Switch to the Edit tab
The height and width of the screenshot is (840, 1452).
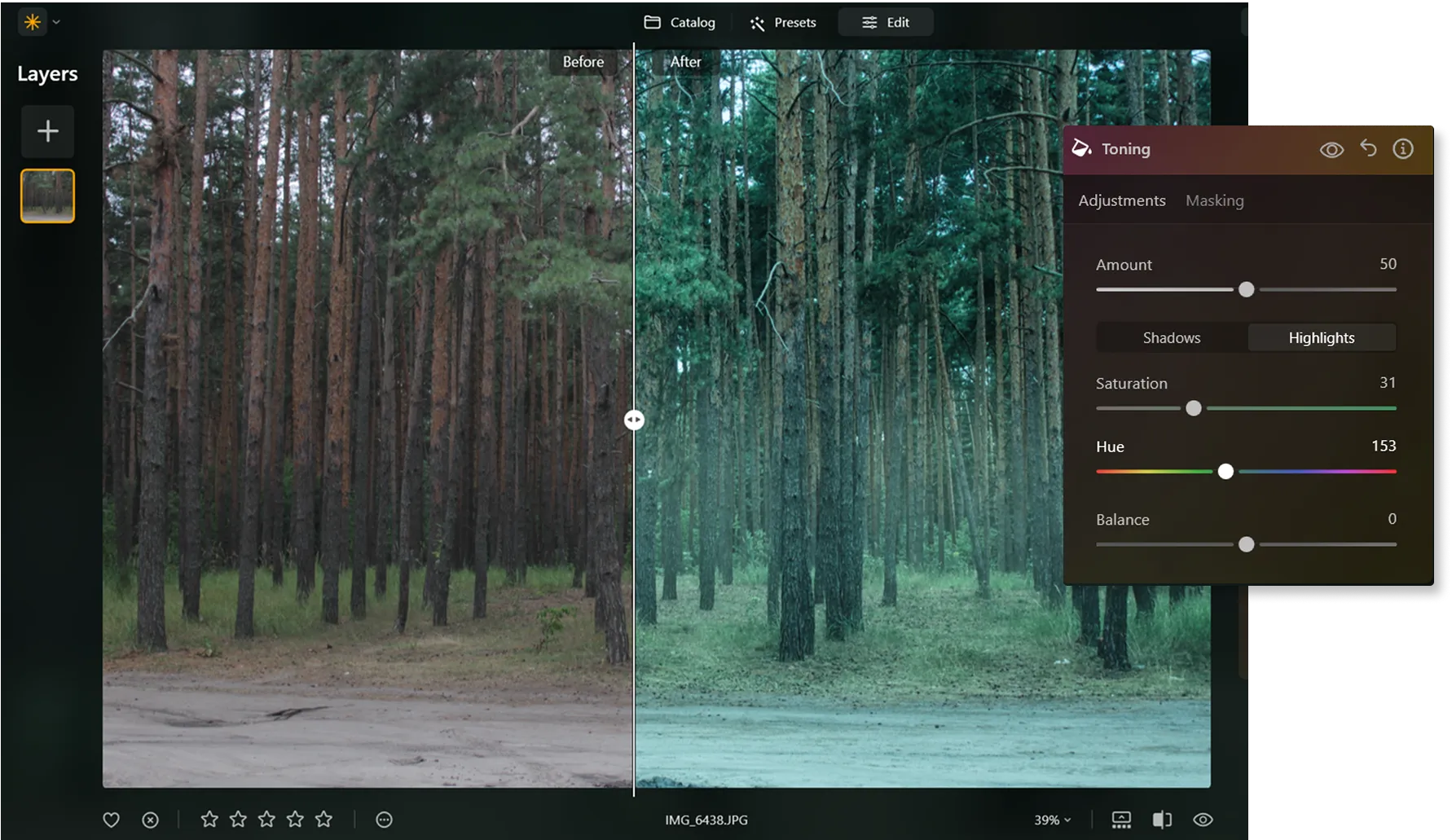click(886, 22)
